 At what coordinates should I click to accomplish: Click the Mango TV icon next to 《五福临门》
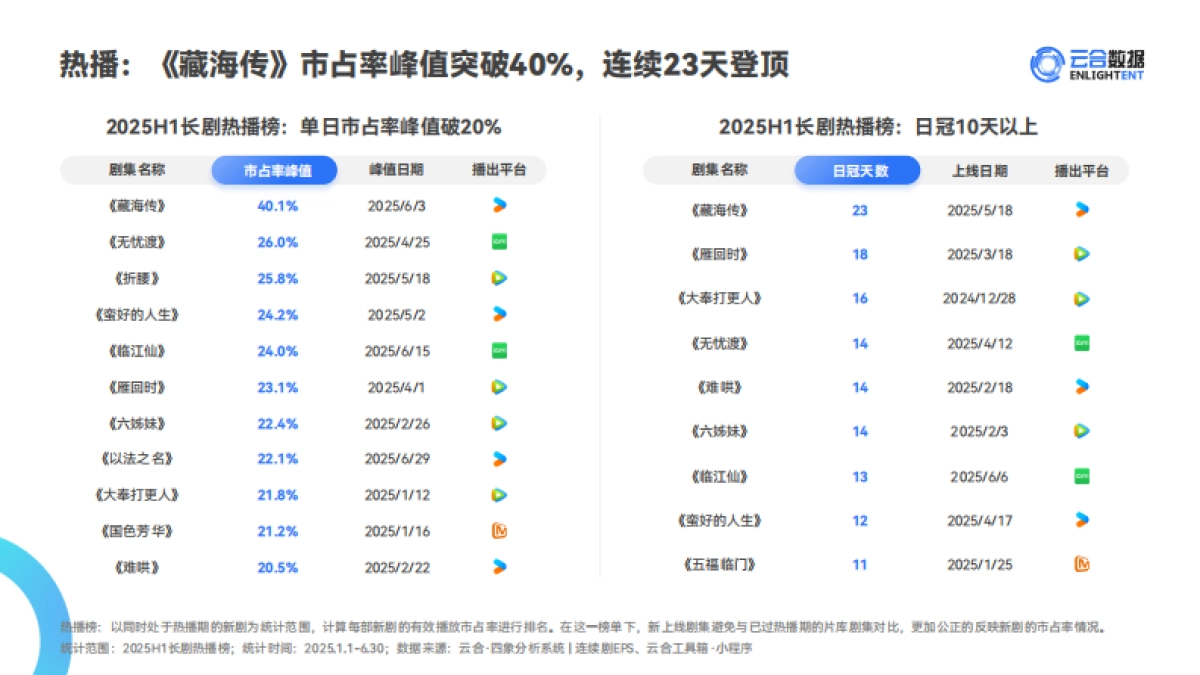[x=1081, y=564]
